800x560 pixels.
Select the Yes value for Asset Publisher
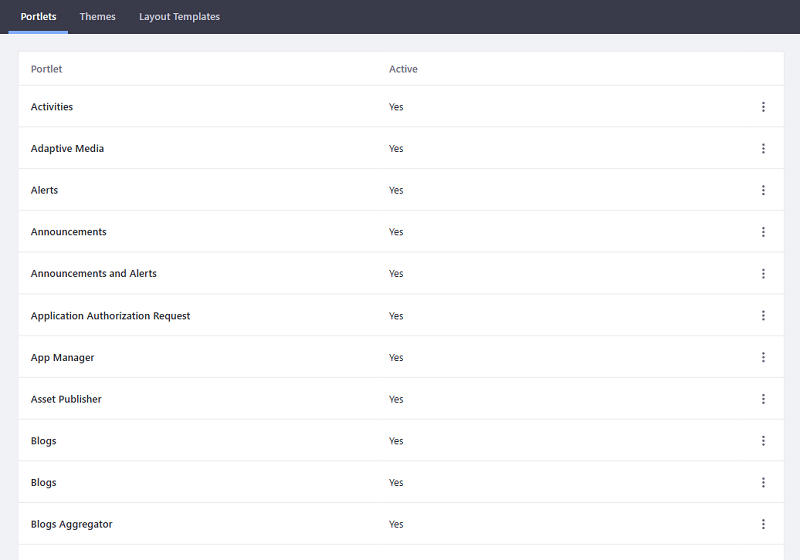click(x=396, y=399)
